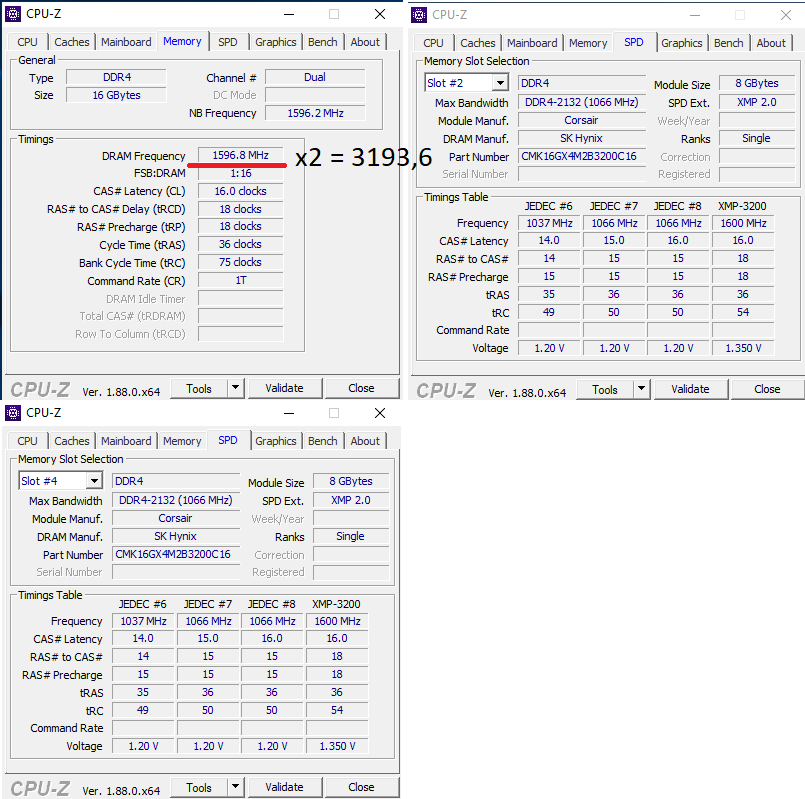
Task: Click Close button in the Slot #2 window
Action: 768,389
